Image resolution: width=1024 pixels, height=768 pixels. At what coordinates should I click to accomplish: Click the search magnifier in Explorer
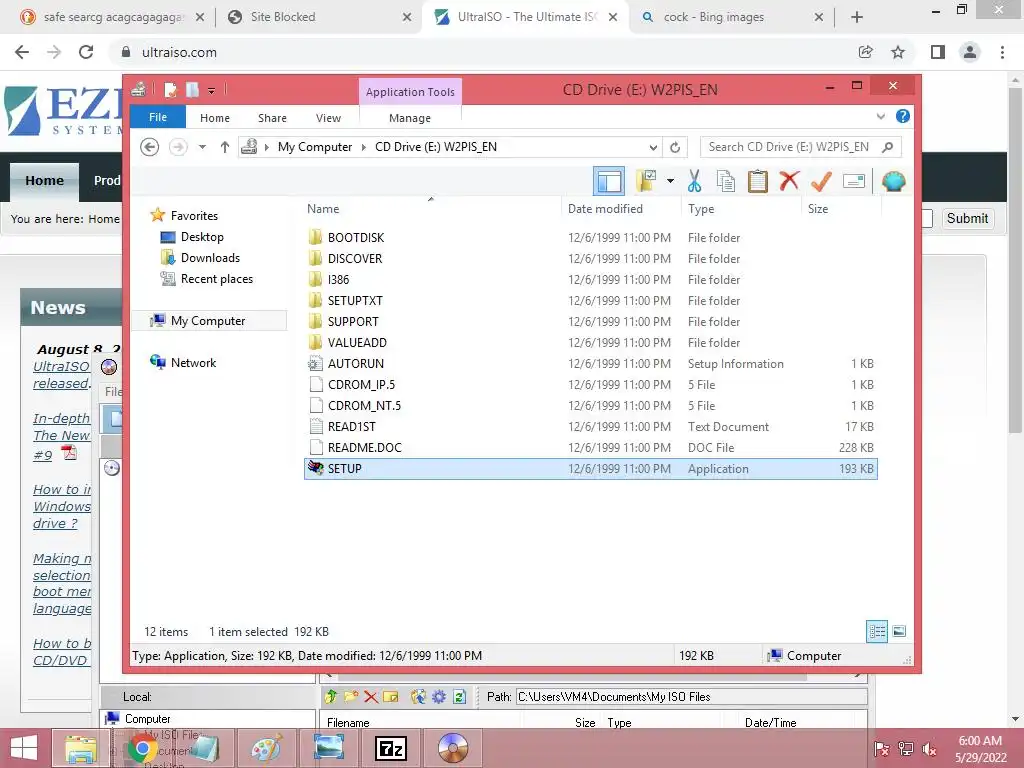point(888,147)
